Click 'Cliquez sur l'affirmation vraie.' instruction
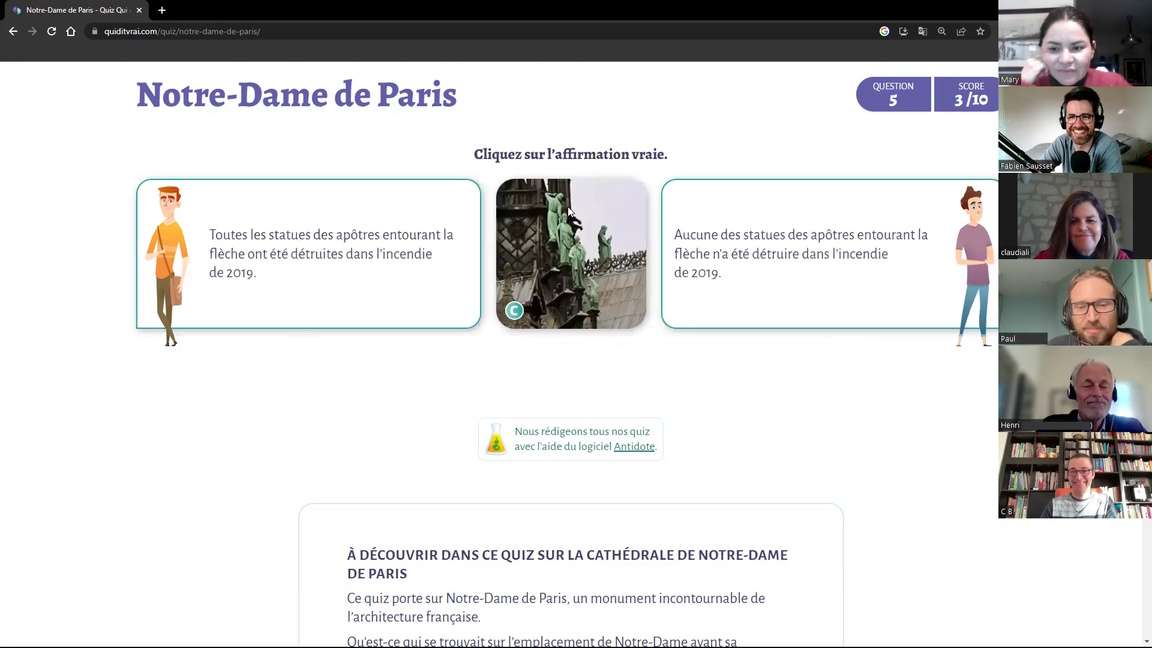 coord(571,154)
